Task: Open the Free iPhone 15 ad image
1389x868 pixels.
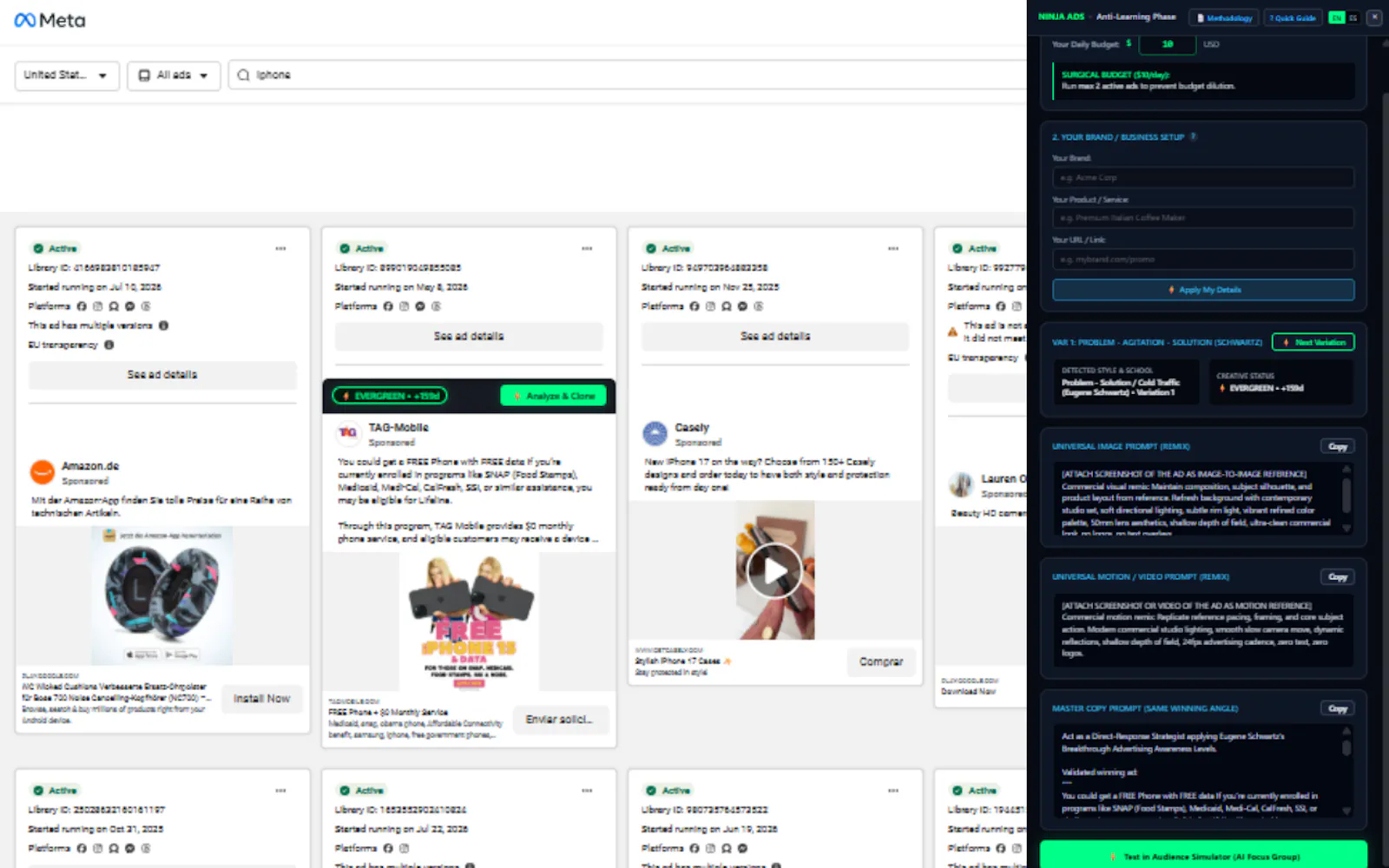Action: click(x=470, y=621)
